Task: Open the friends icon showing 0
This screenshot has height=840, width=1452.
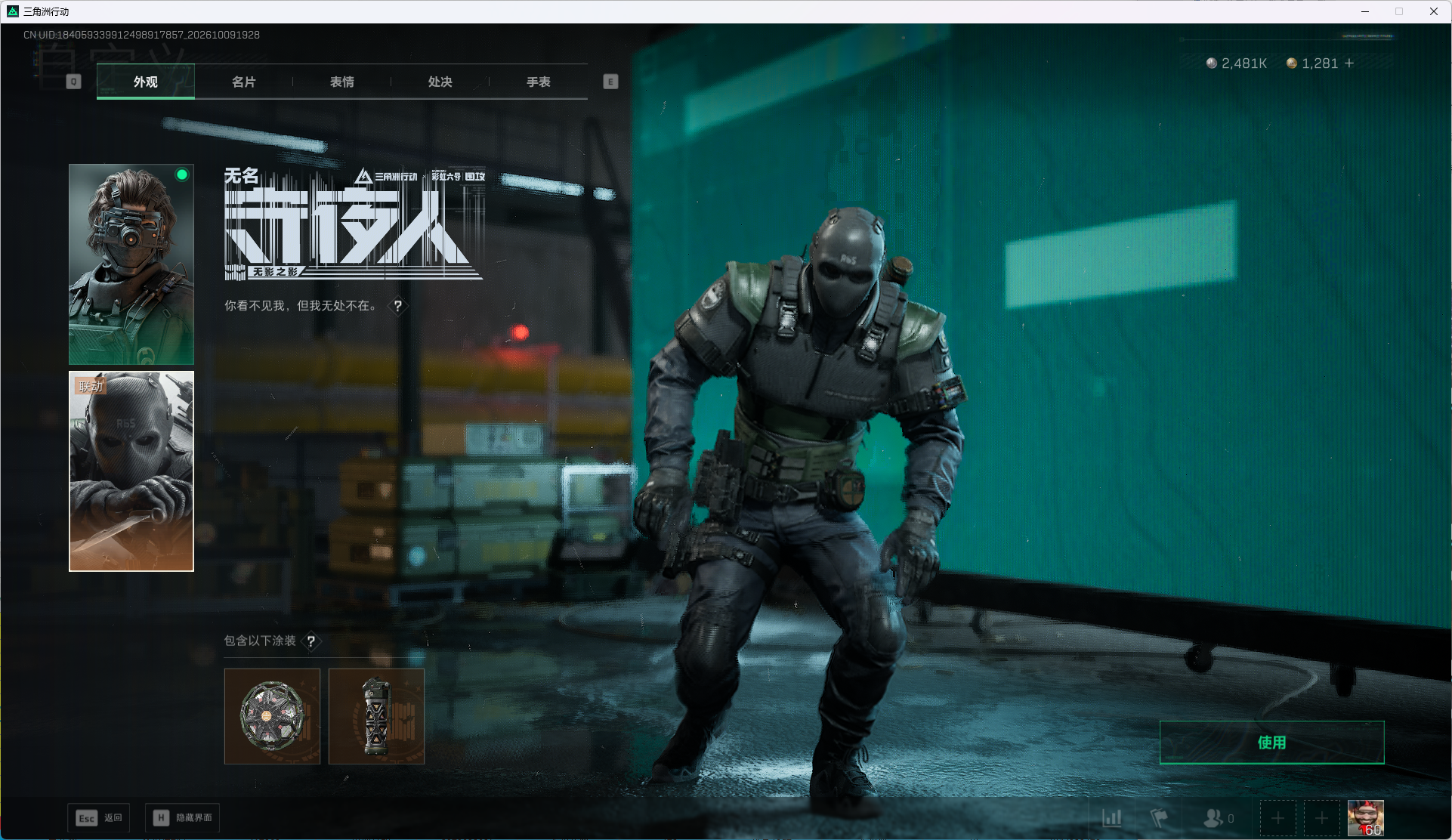Action: [1218, 818]
